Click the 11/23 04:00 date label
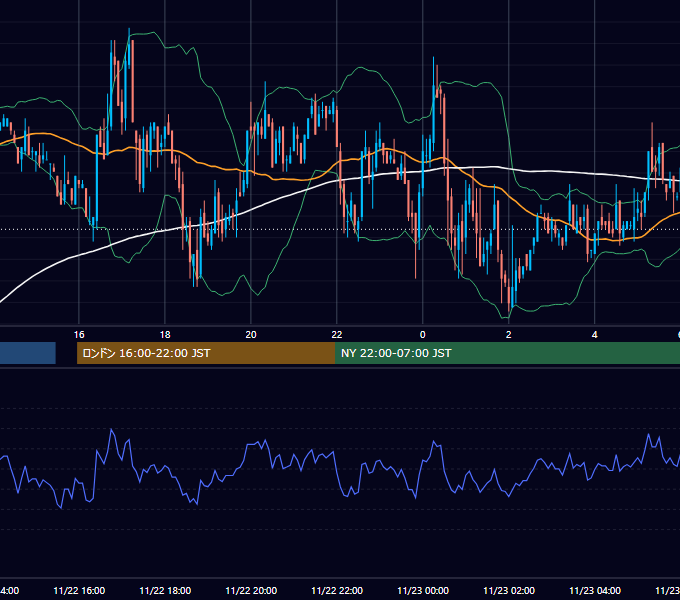This screenshot has width=680, height=600. (x=595, y=591)
